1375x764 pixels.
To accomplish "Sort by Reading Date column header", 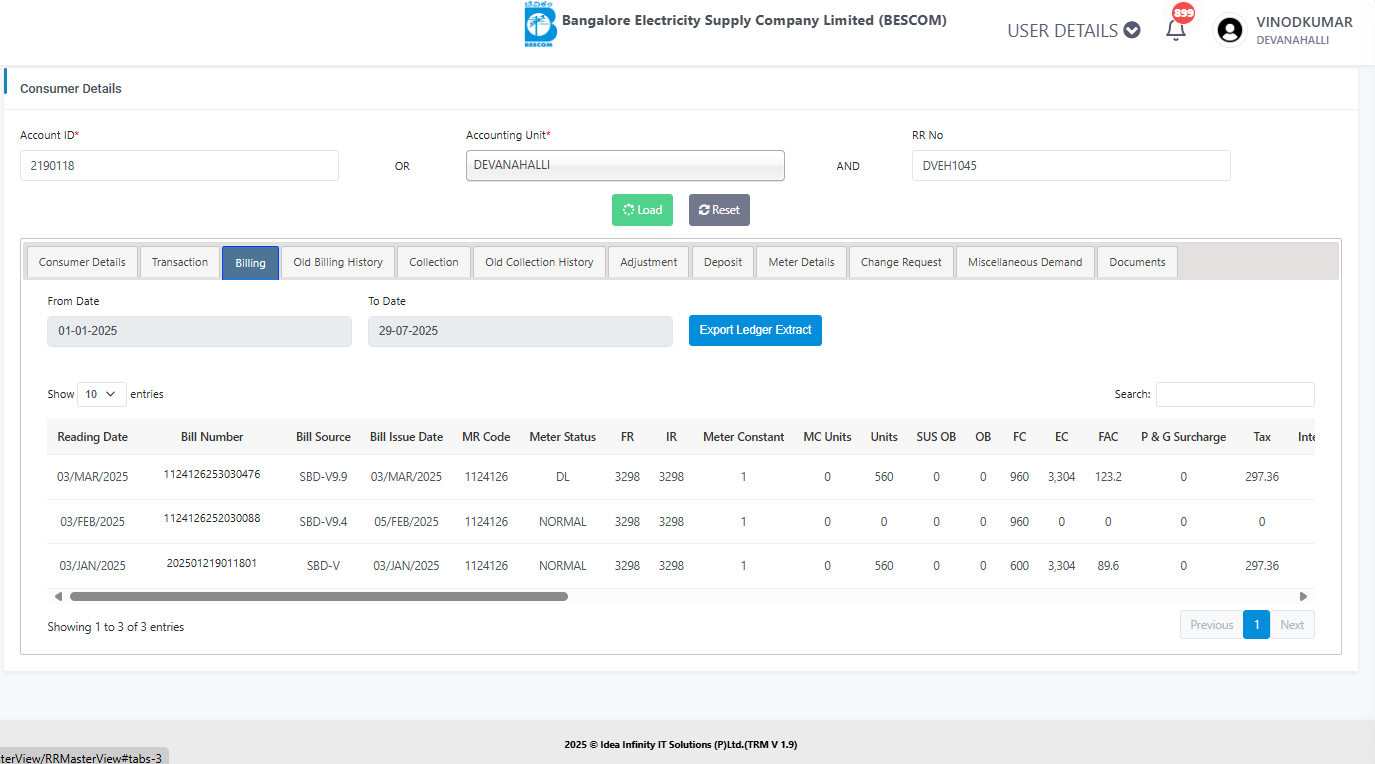I will 92,437.
